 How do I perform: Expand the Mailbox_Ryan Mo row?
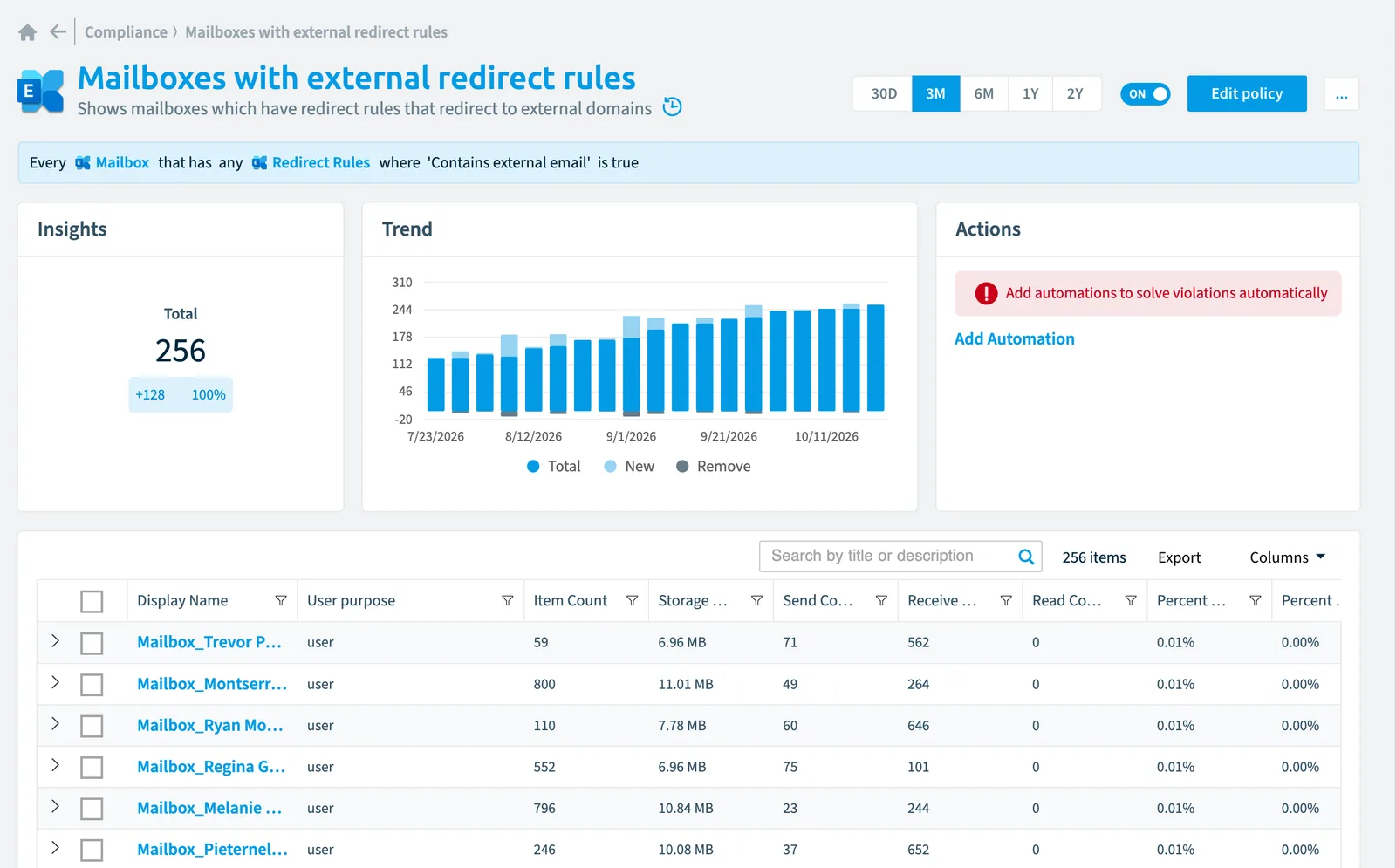(55, 724)
